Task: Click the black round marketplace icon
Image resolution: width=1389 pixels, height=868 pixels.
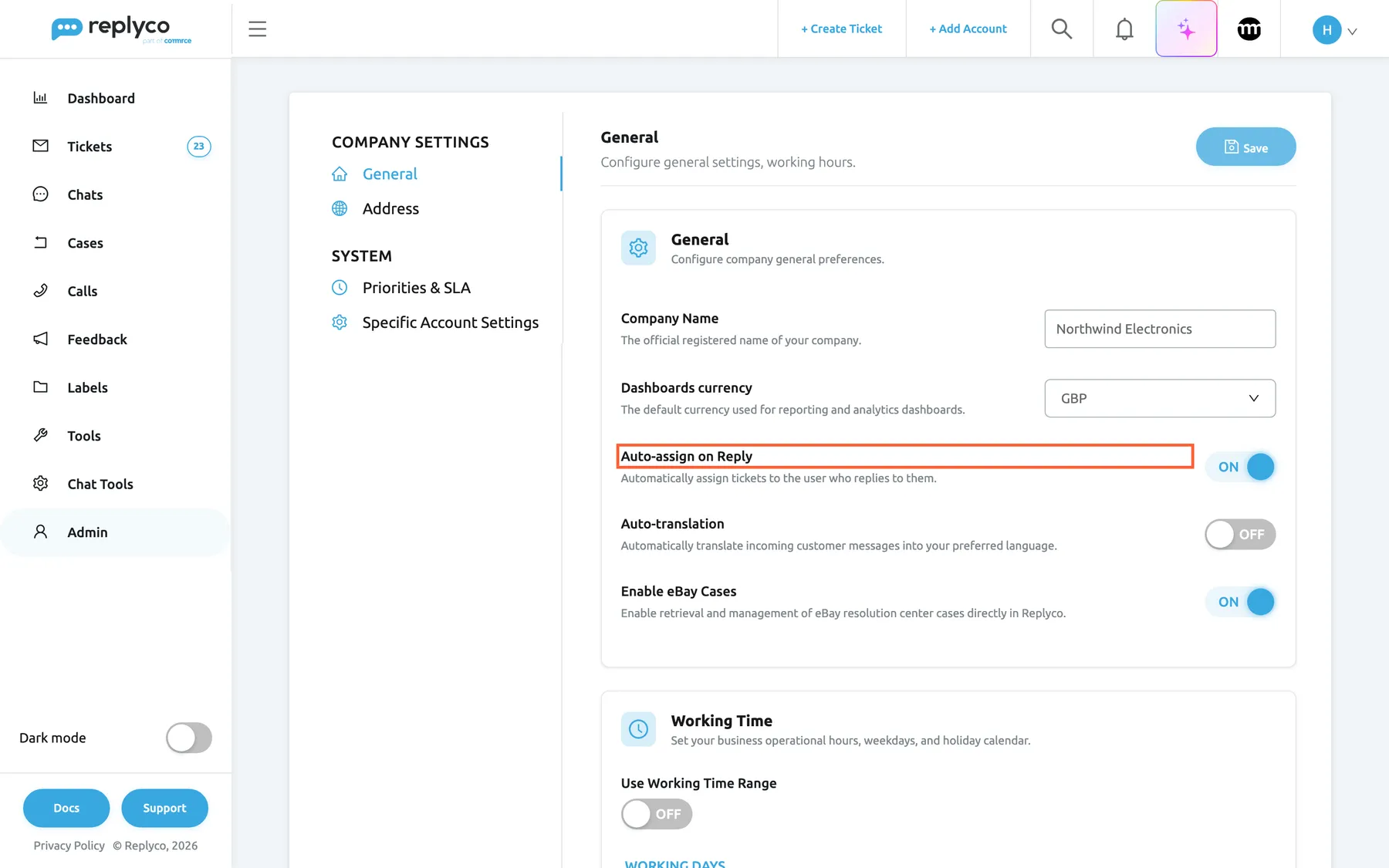Action: pyautogui.click(x=1249, y=29)
